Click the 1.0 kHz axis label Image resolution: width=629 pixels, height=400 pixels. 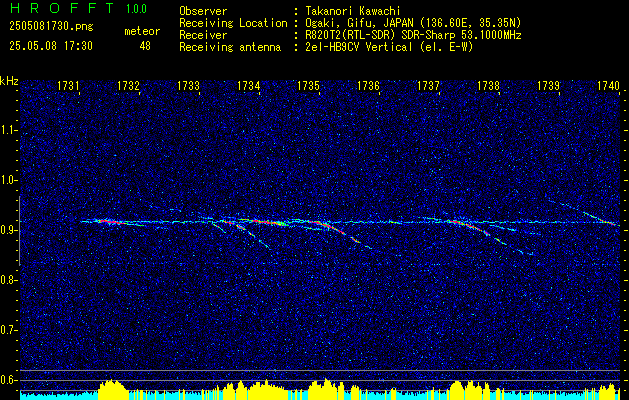coord(9,180)
